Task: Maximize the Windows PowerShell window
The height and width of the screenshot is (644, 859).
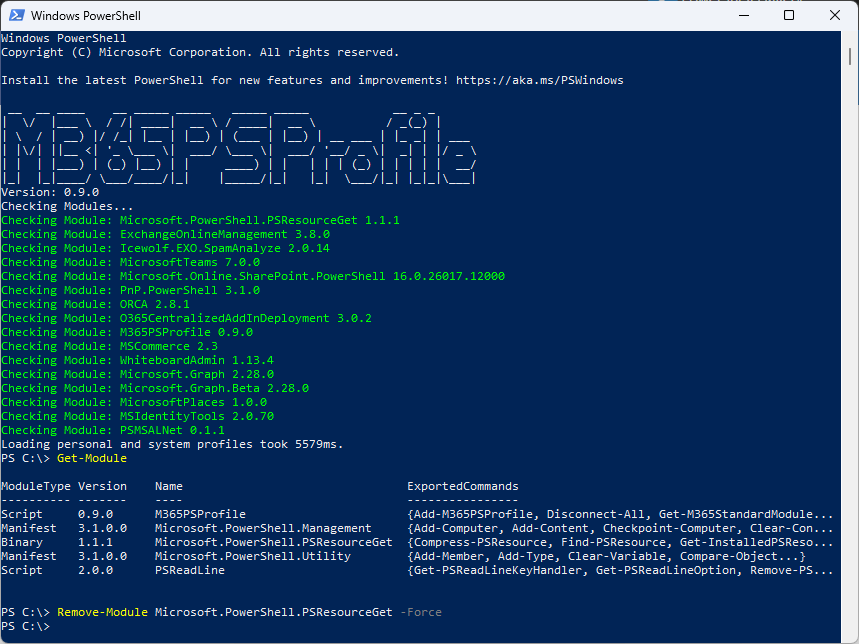Action: coord(789,15)
